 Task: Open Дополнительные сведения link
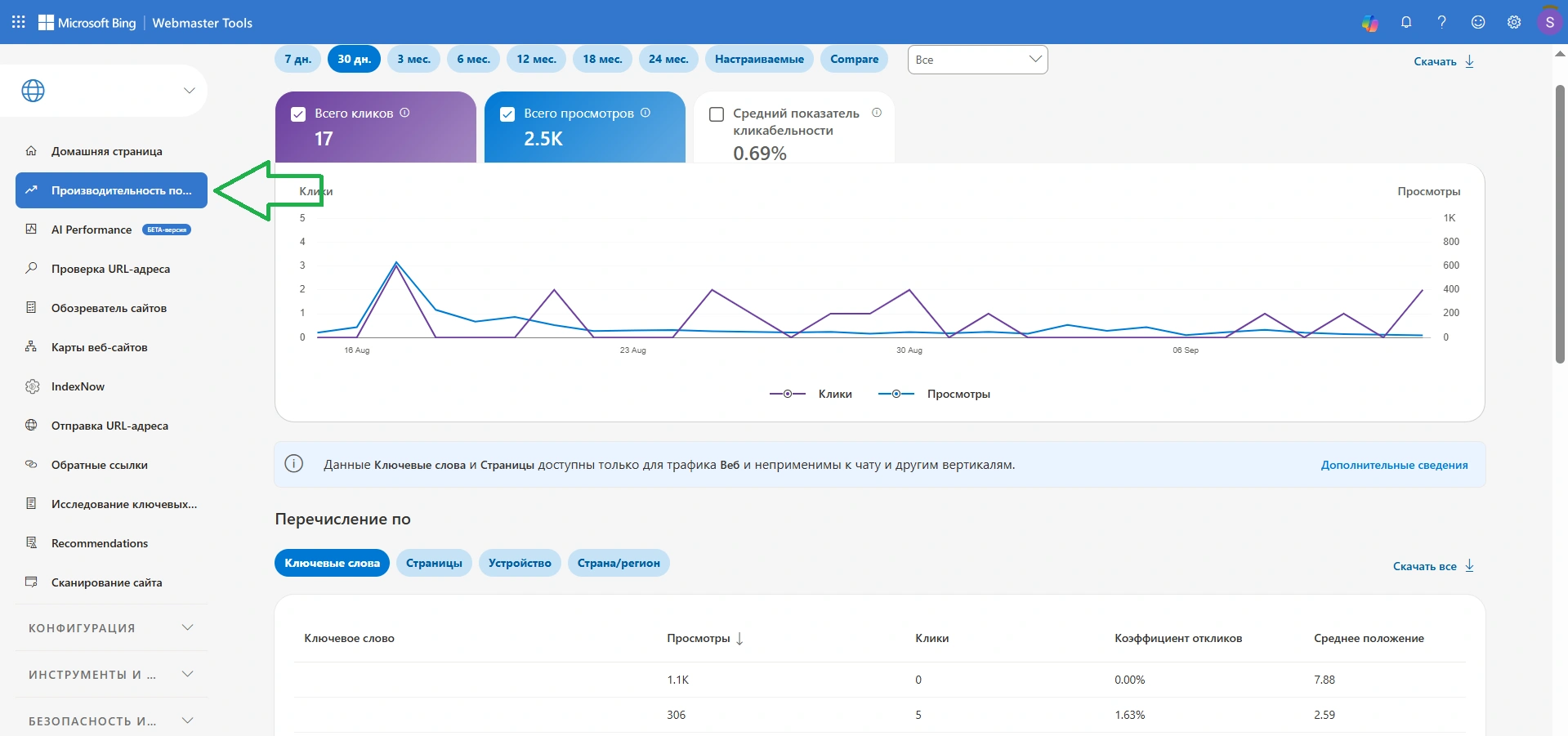pos(1395,465)
